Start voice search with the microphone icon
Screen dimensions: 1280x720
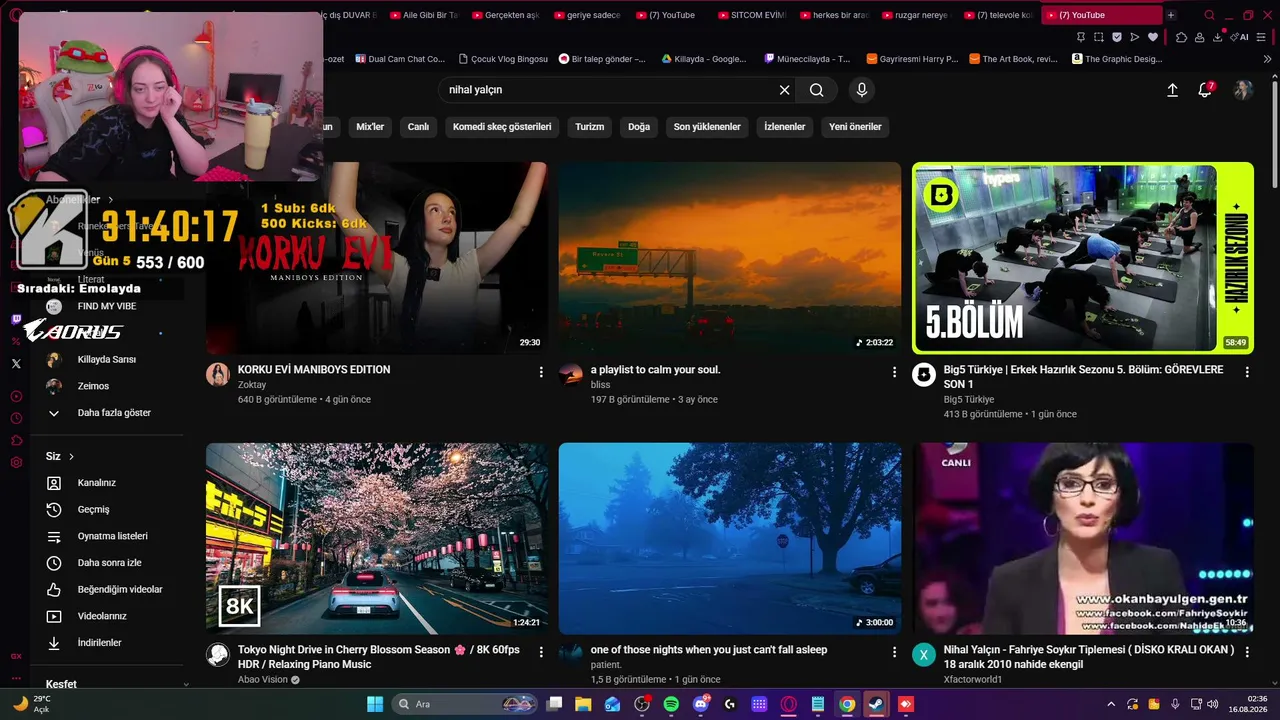(x=862, y=90)
